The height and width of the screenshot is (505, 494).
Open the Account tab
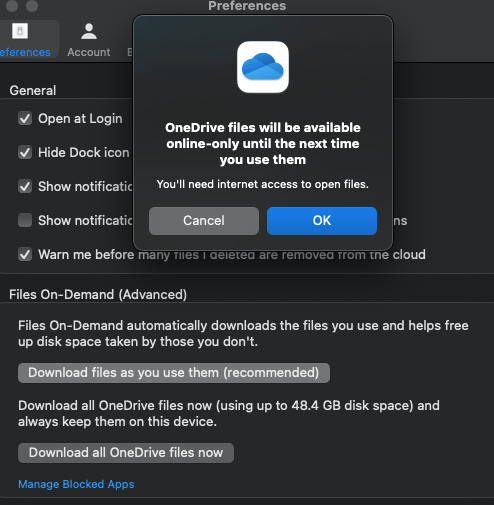(89, 40)
